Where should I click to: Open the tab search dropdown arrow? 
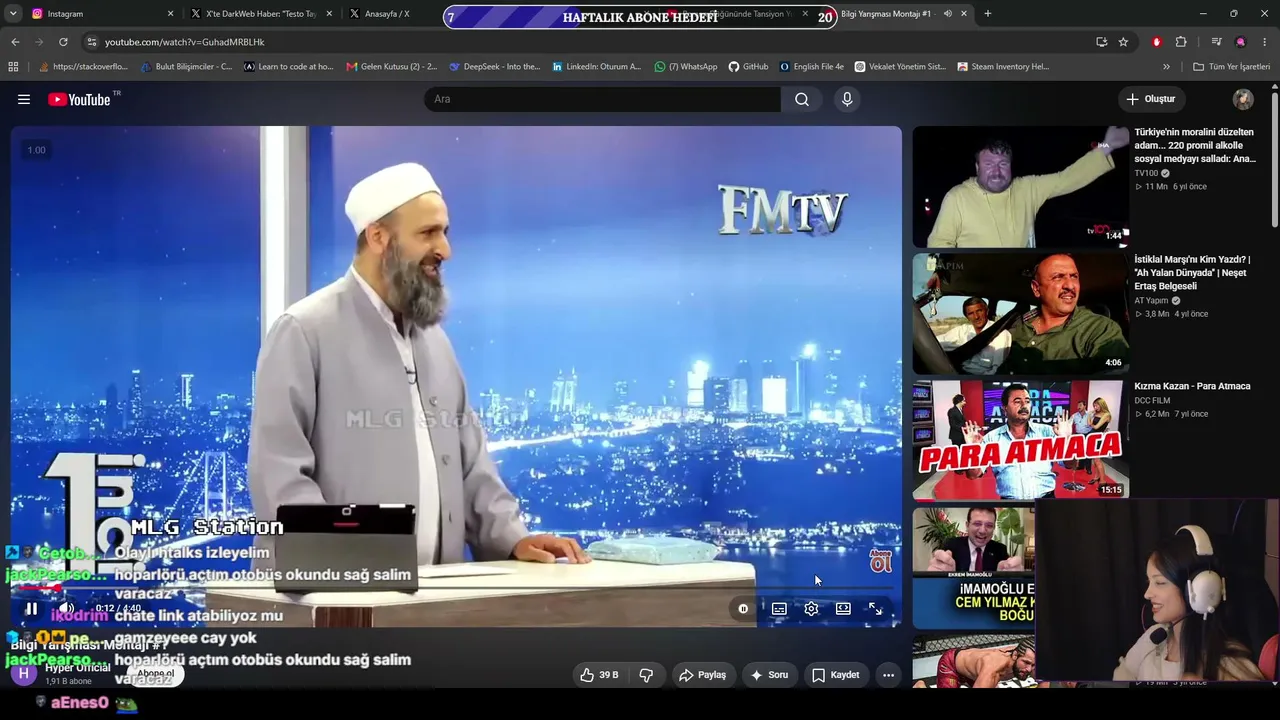point(13,14)
